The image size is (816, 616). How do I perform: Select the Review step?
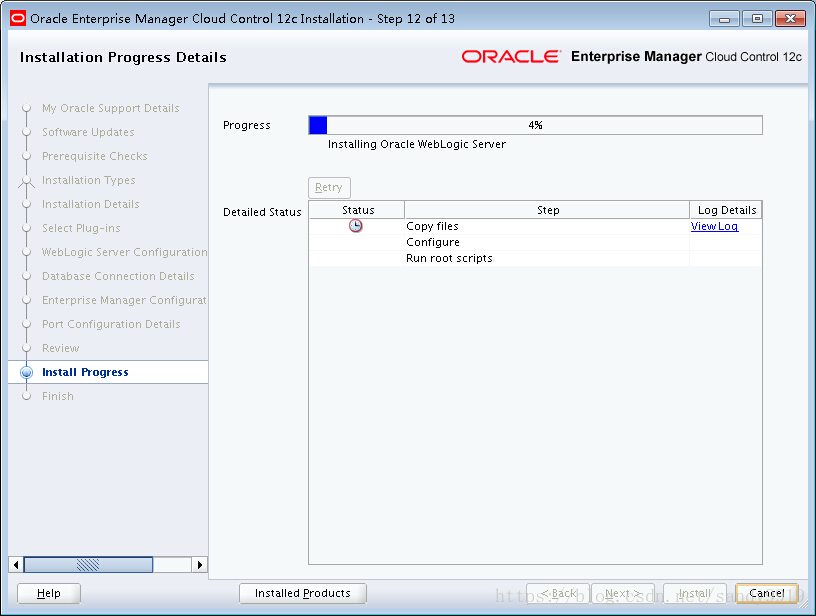coord(61,348)
